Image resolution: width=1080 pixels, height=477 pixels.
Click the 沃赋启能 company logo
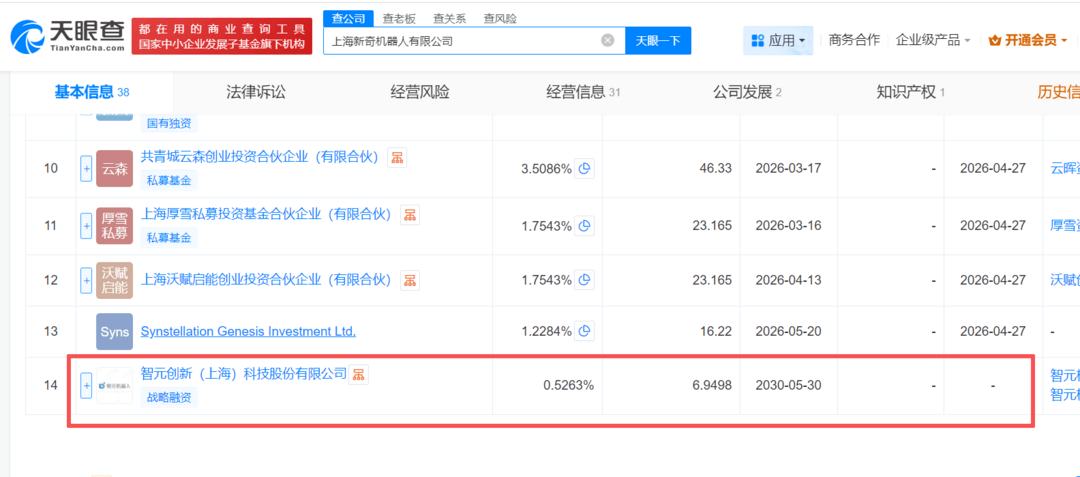tap(114, 280)
